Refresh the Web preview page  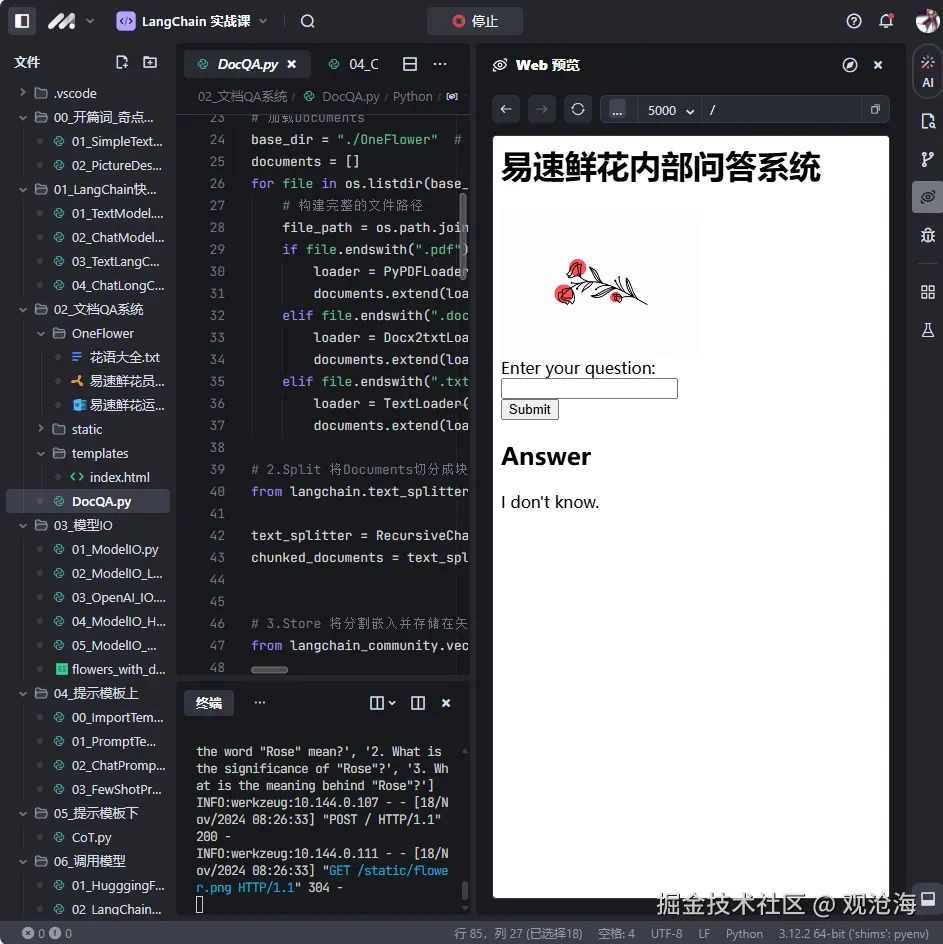point(578,110)
